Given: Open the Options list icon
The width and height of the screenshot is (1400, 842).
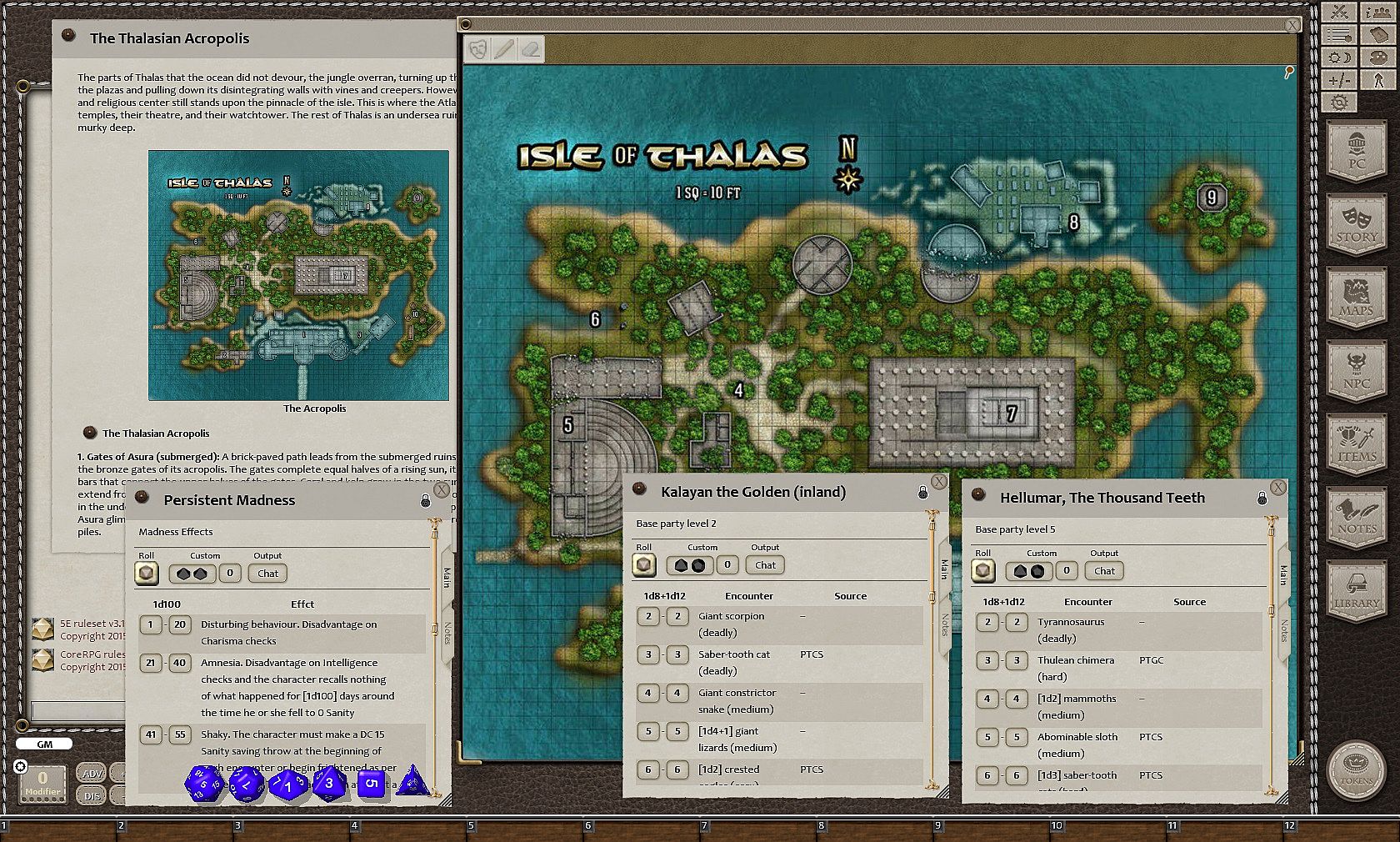Looking at the screenshot, I should (x=1339, y=35).
